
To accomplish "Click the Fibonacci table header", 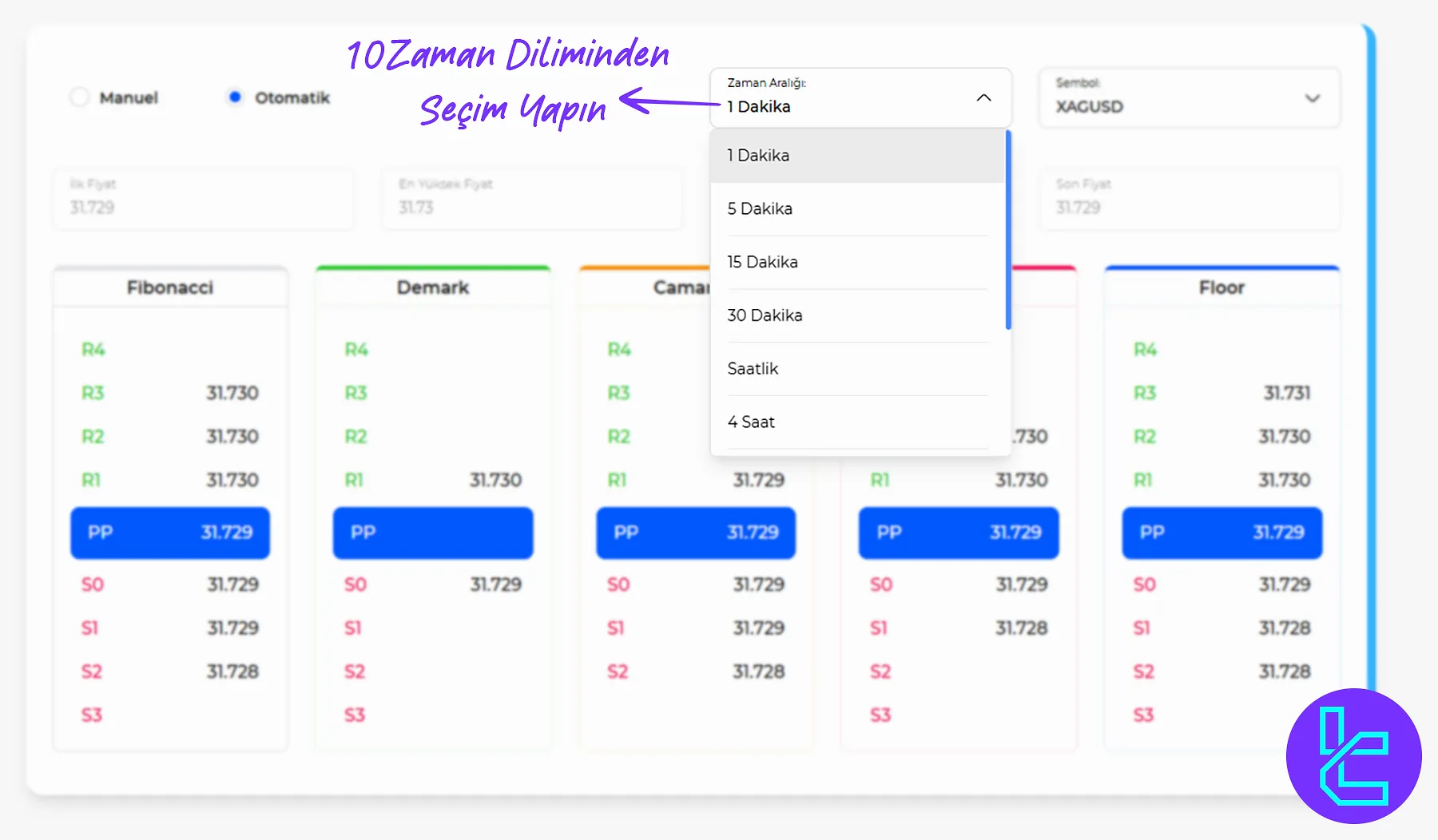I will point(169,287).
